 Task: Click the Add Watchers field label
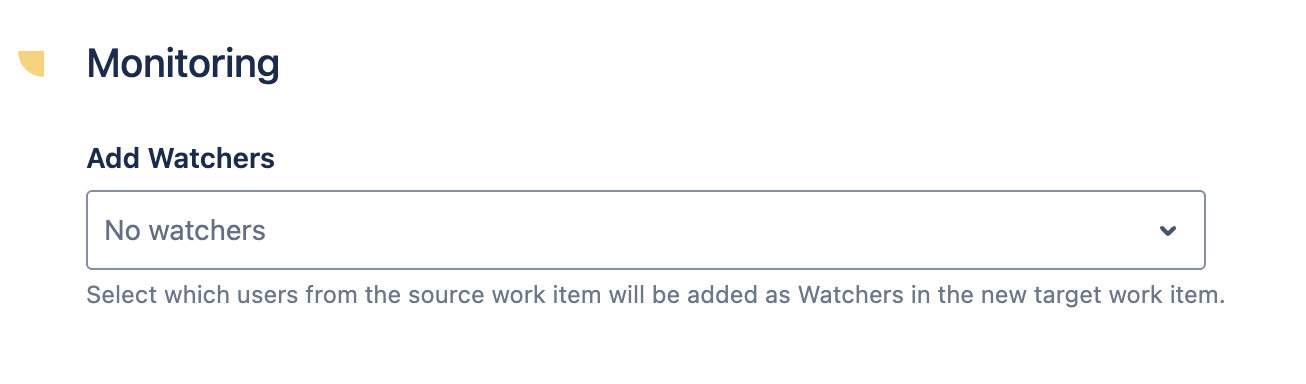181,158
